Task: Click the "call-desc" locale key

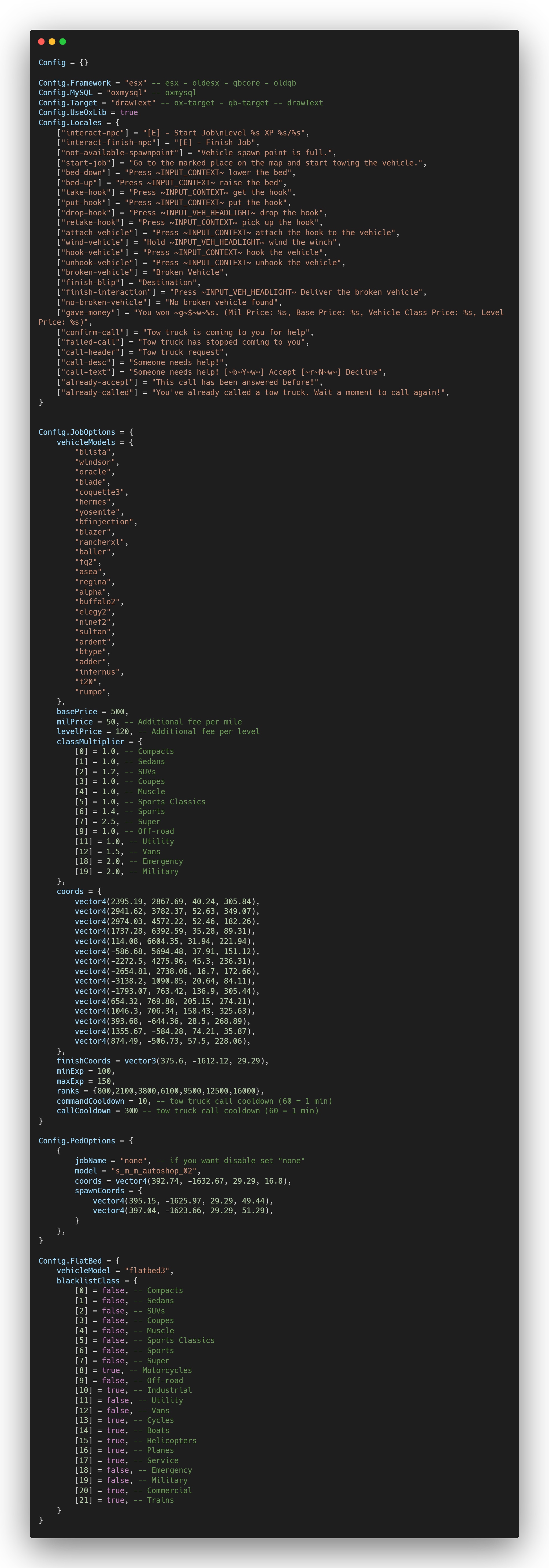Action: click(88, 362)
